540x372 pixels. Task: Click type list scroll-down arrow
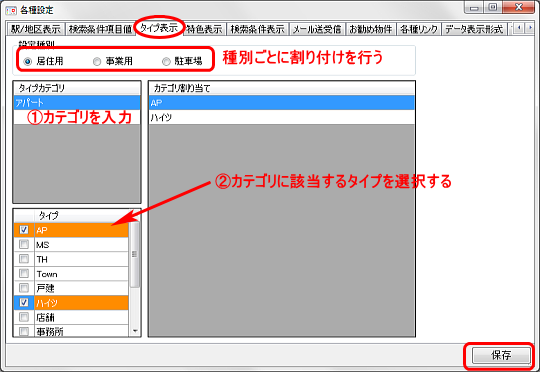pos(135,331)
